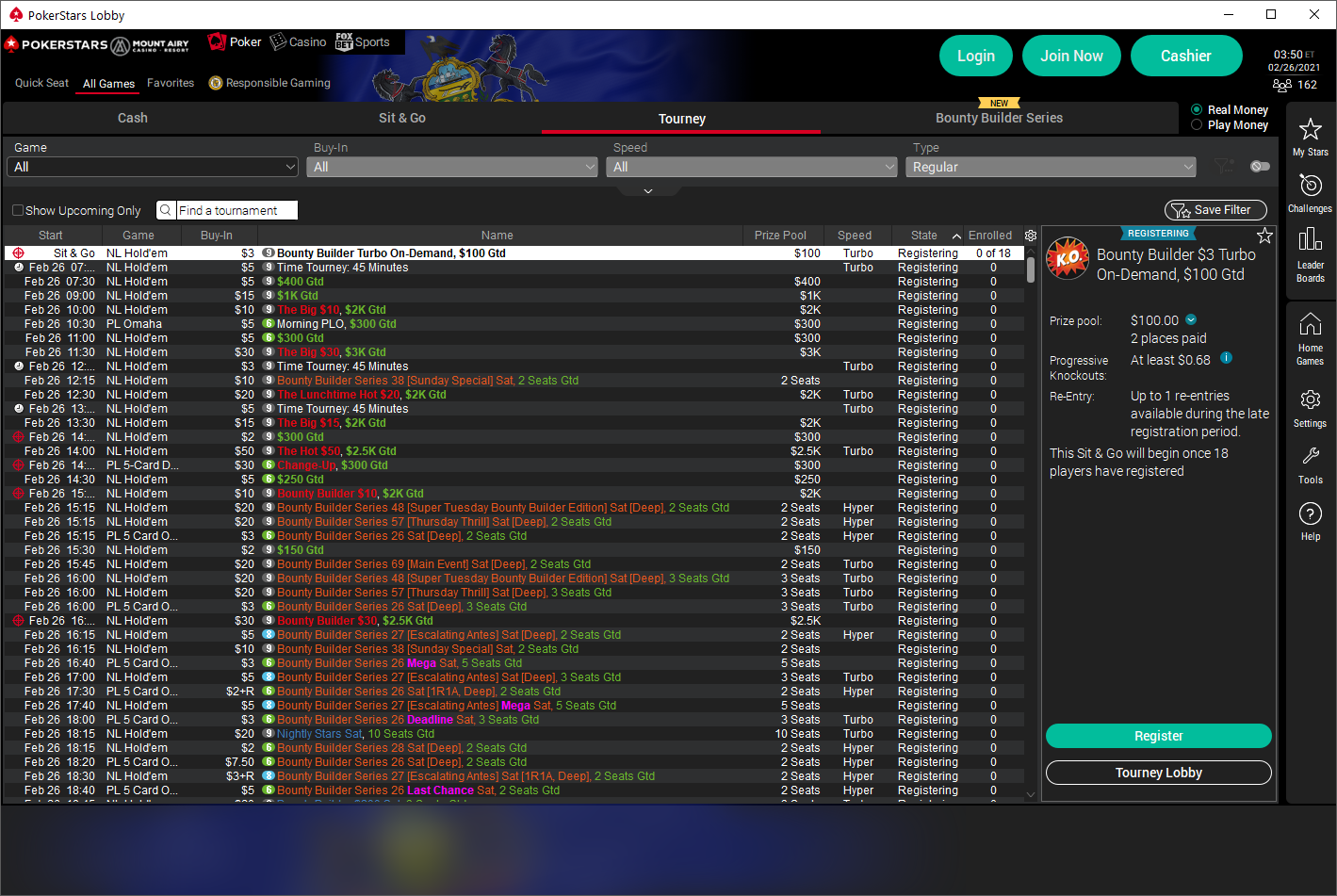Click the Save Filter button

(1215, 210)
